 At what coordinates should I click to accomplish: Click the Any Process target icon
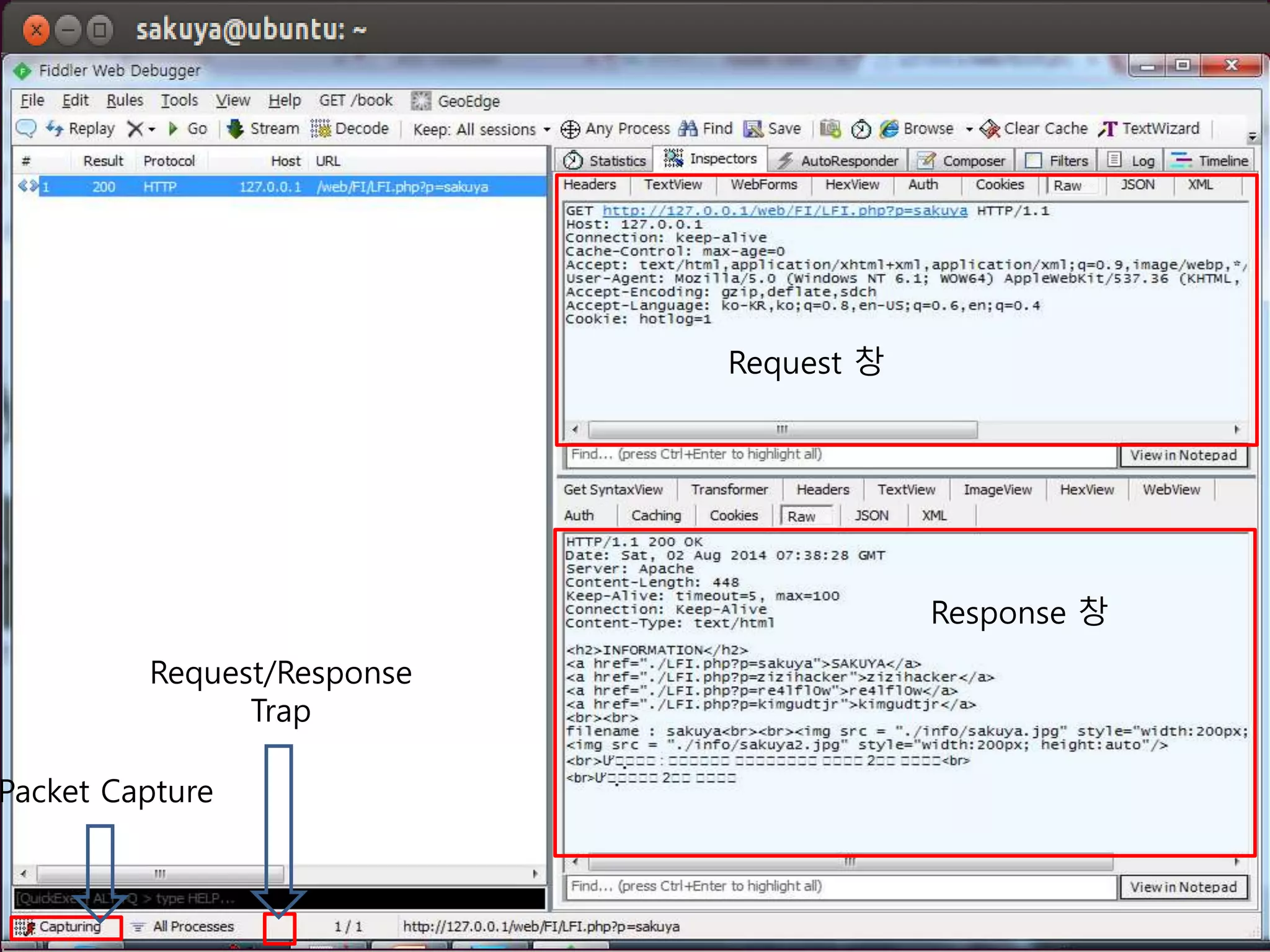point(570,129)
